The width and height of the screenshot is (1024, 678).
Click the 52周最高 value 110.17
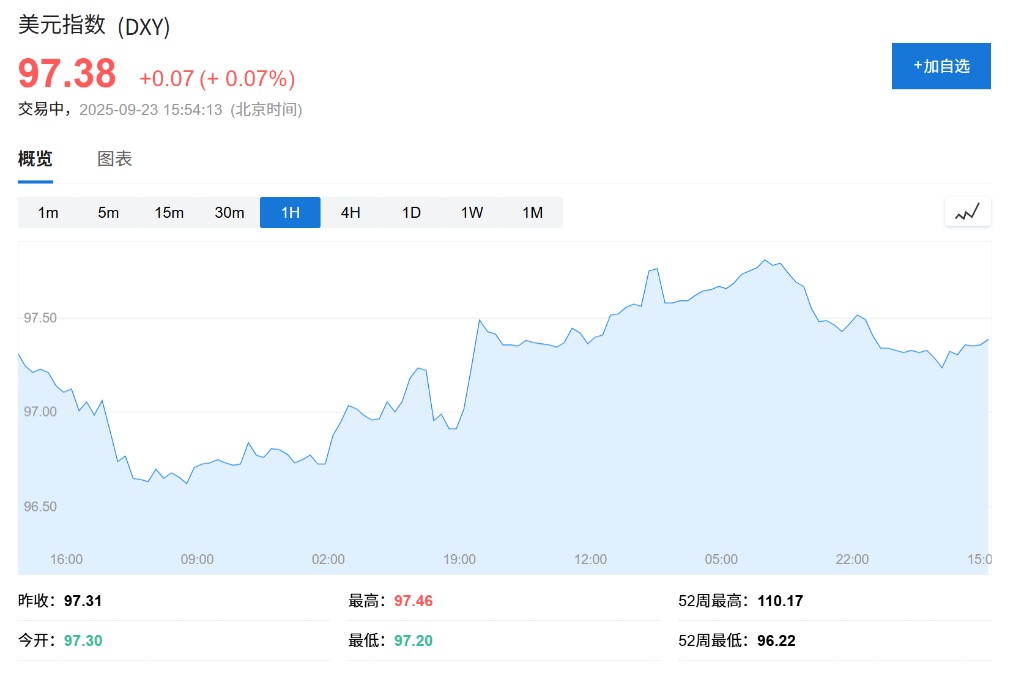[x=780, y=601]
